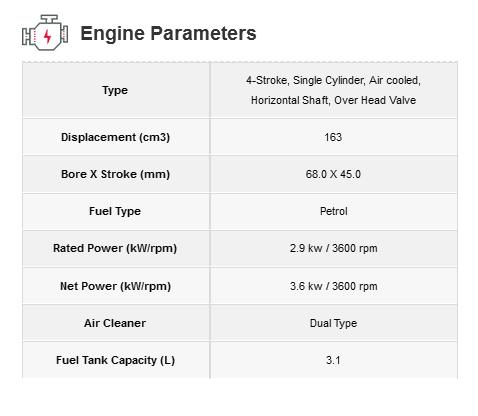The width and height of the screenshot is (478, 416).
Task: Select the Displacement (cm3) label
Action: click(115, 137)
